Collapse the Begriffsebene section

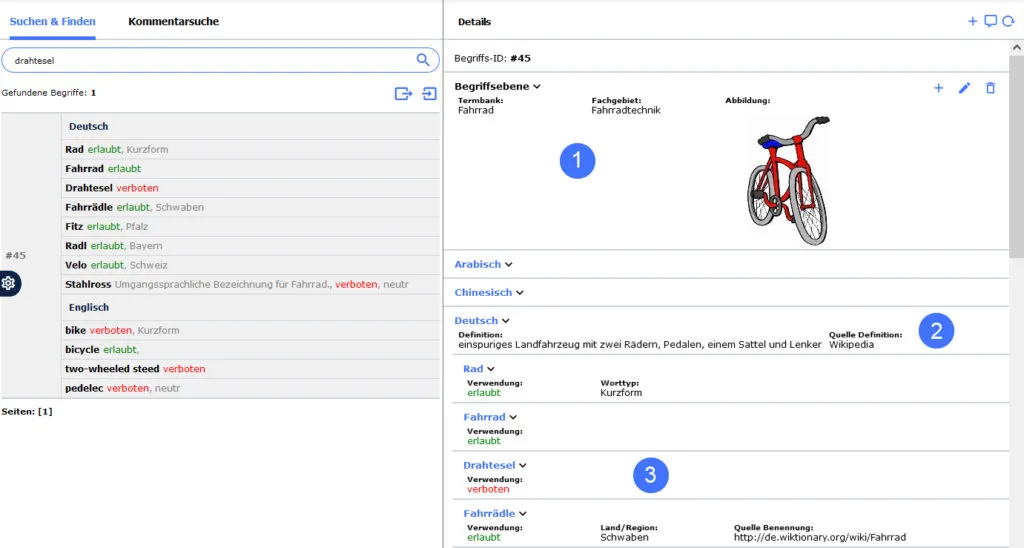point(498,86)
